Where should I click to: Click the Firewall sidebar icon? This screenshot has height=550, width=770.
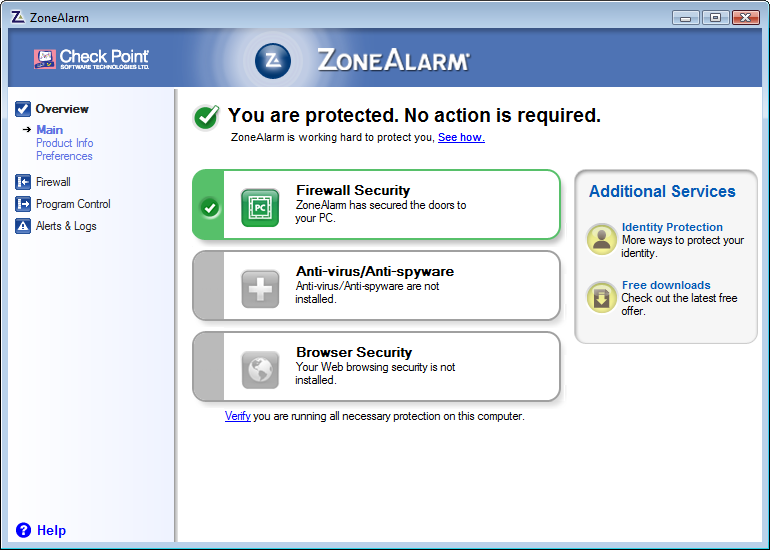pyautogui.click(x=23, y=182)
